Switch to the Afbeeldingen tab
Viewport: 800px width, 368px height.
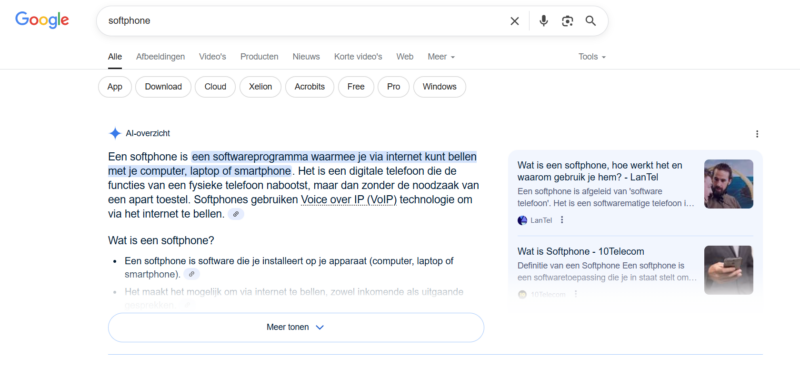(x=160, y=57)
